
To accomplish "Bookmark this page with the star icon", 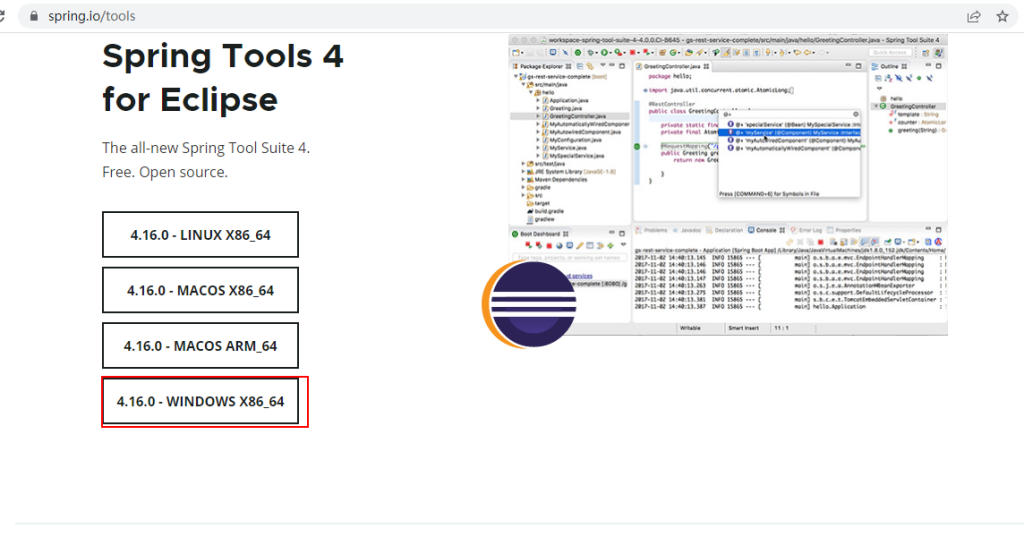I will click(x=1002, y=16).
